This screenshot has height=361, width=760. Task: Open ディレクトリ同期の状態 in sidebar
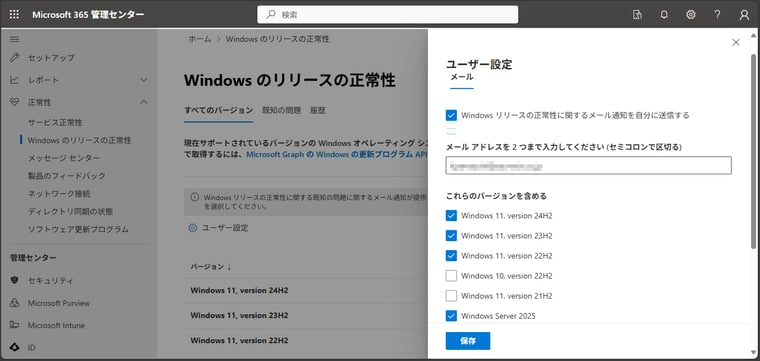pos(70,212)
